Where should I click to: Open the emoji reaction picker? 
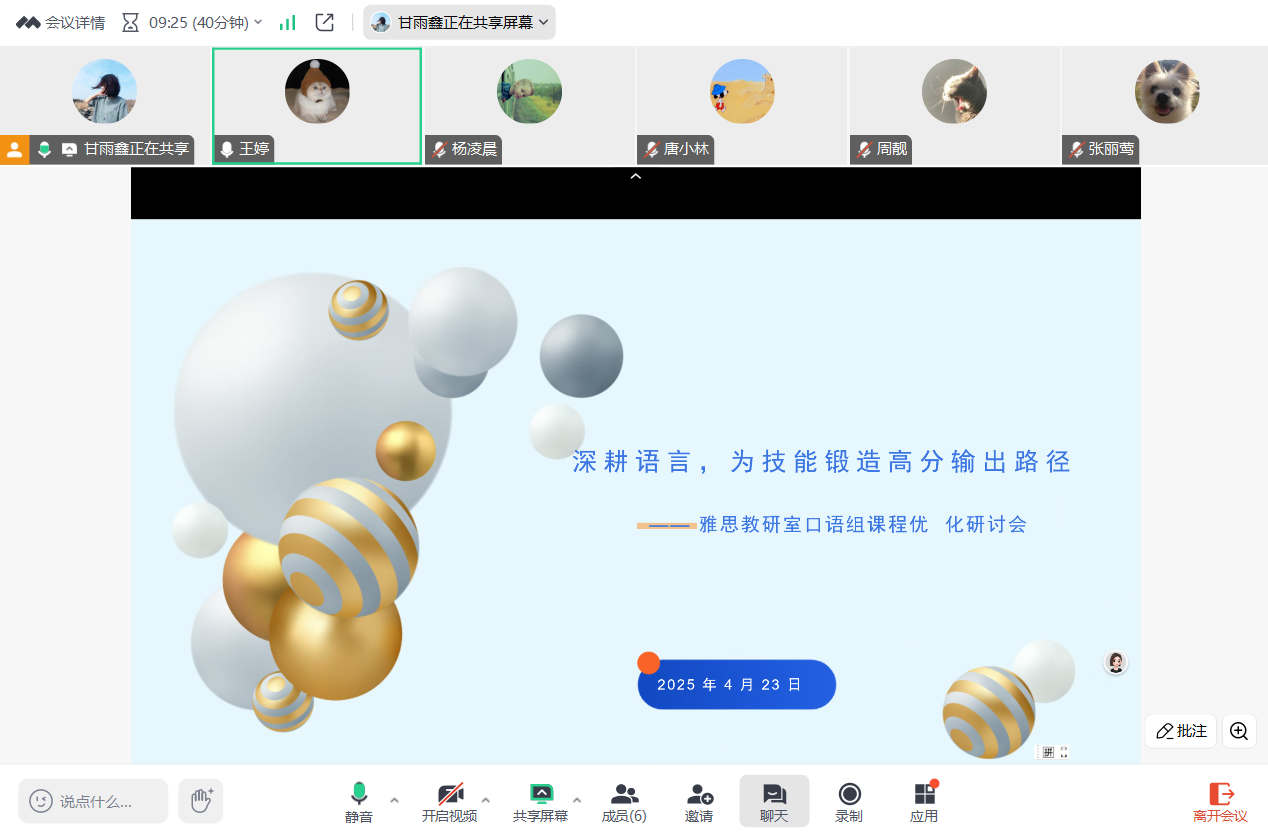[41, 801]
